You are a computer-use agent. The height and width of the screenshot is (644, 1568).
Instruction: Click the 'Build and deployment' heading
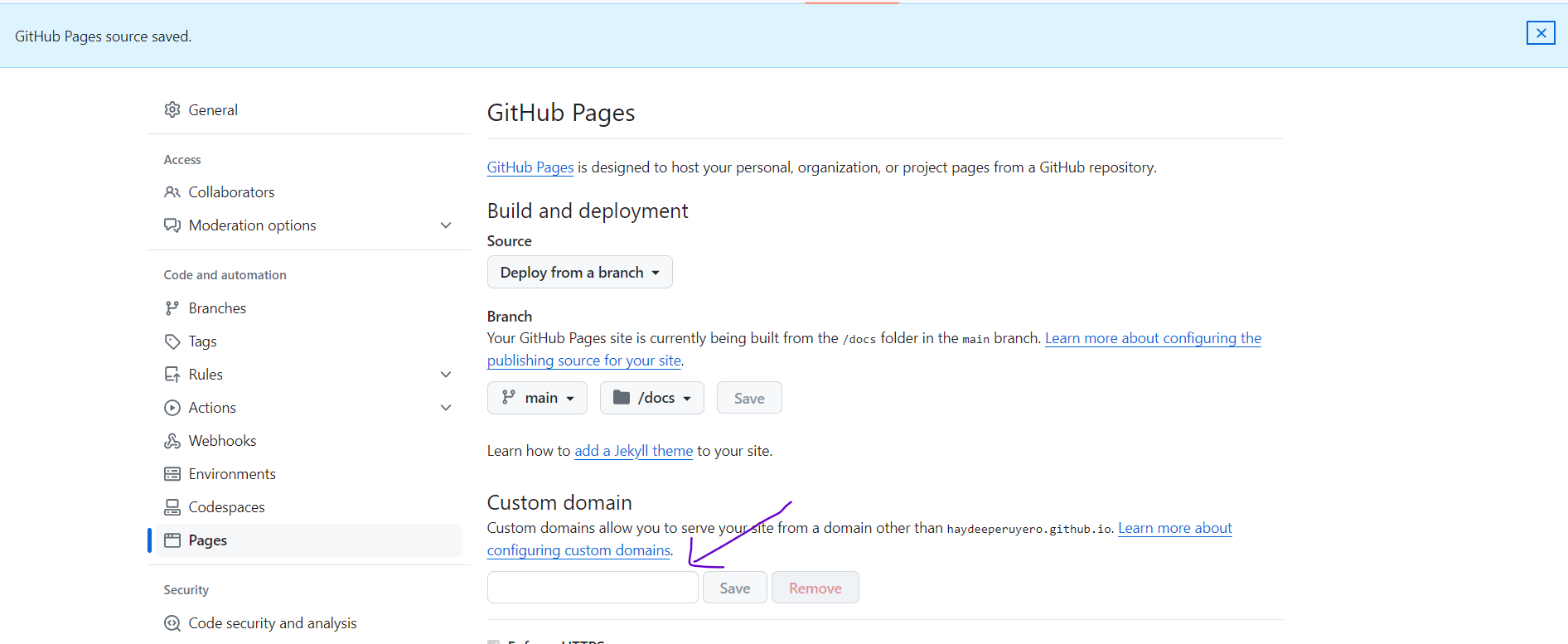[588, 211]
